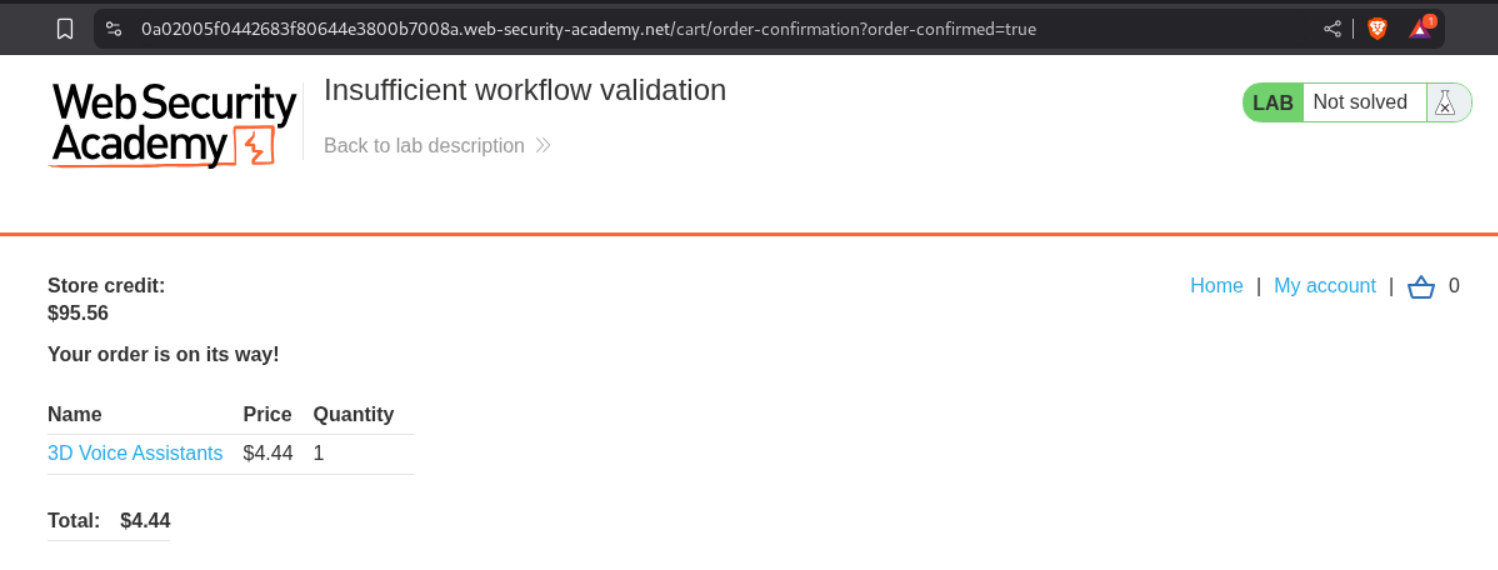Open the My account link
The height and width of the screenshot is (570, 1498).
tap(1324, 286)
